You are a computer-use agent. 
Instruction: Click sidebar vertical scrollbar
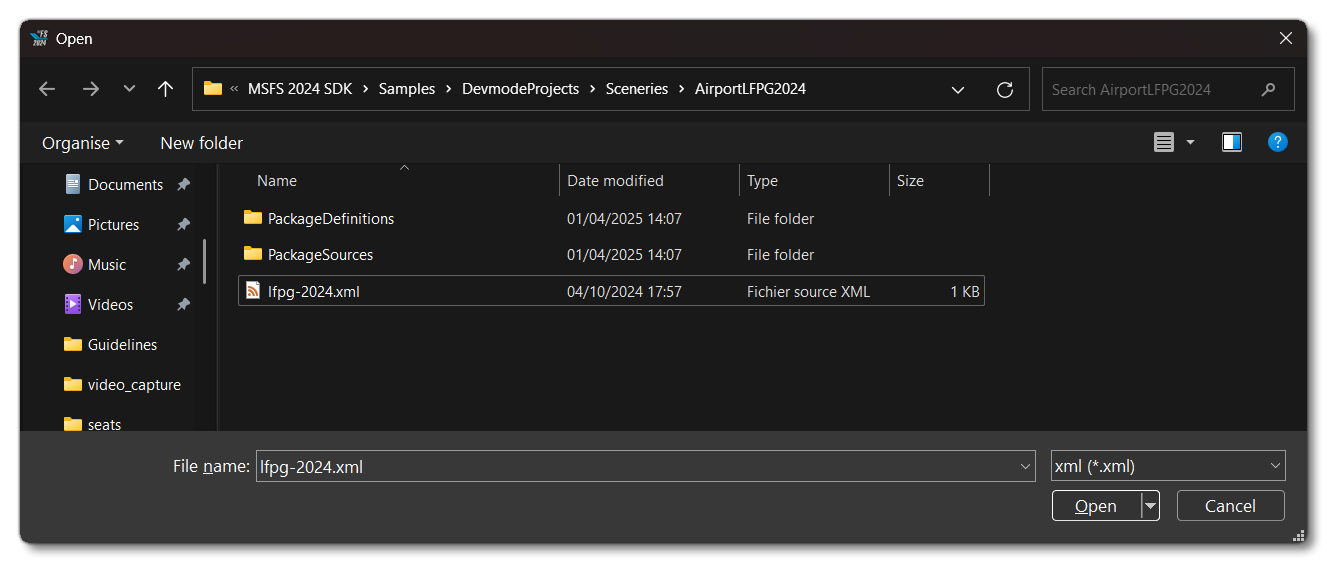pyautogui.click(x=204, y=261)
